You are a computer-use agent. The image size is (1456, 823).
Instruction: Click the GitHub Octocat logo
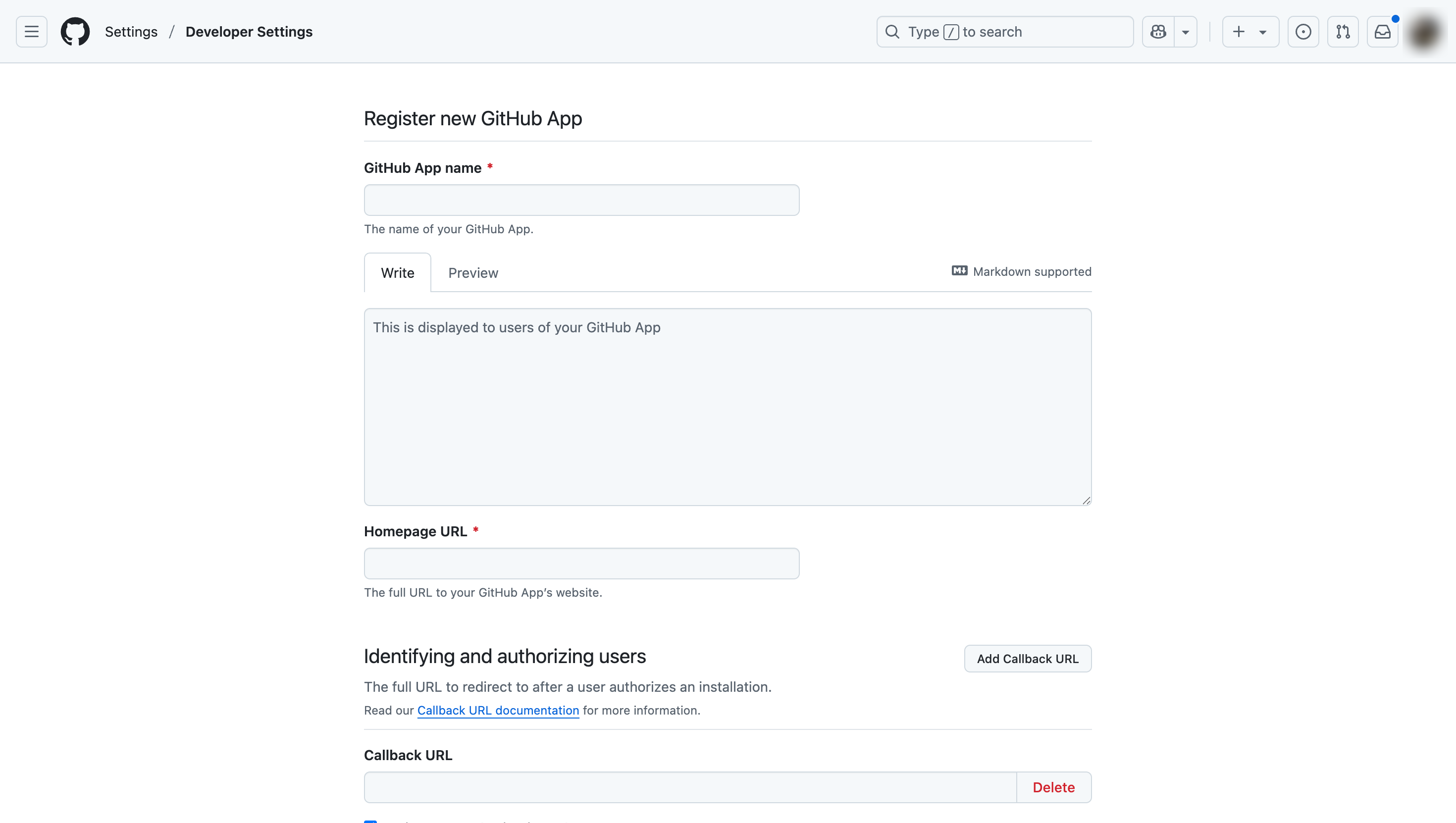pos(75,32)
